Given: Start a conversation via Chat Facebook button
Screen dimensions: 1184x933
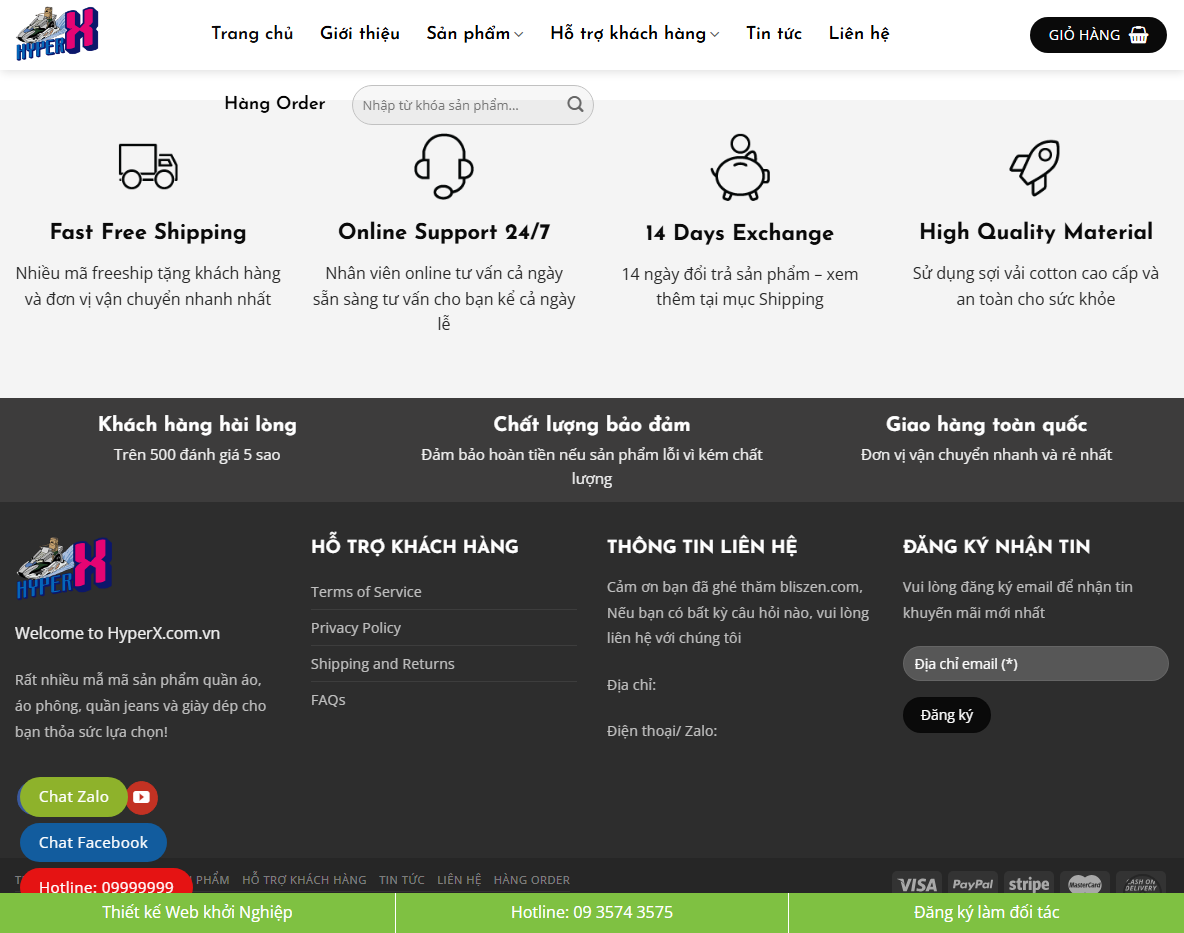Looking at the screenshot, I should coord(93,842).
